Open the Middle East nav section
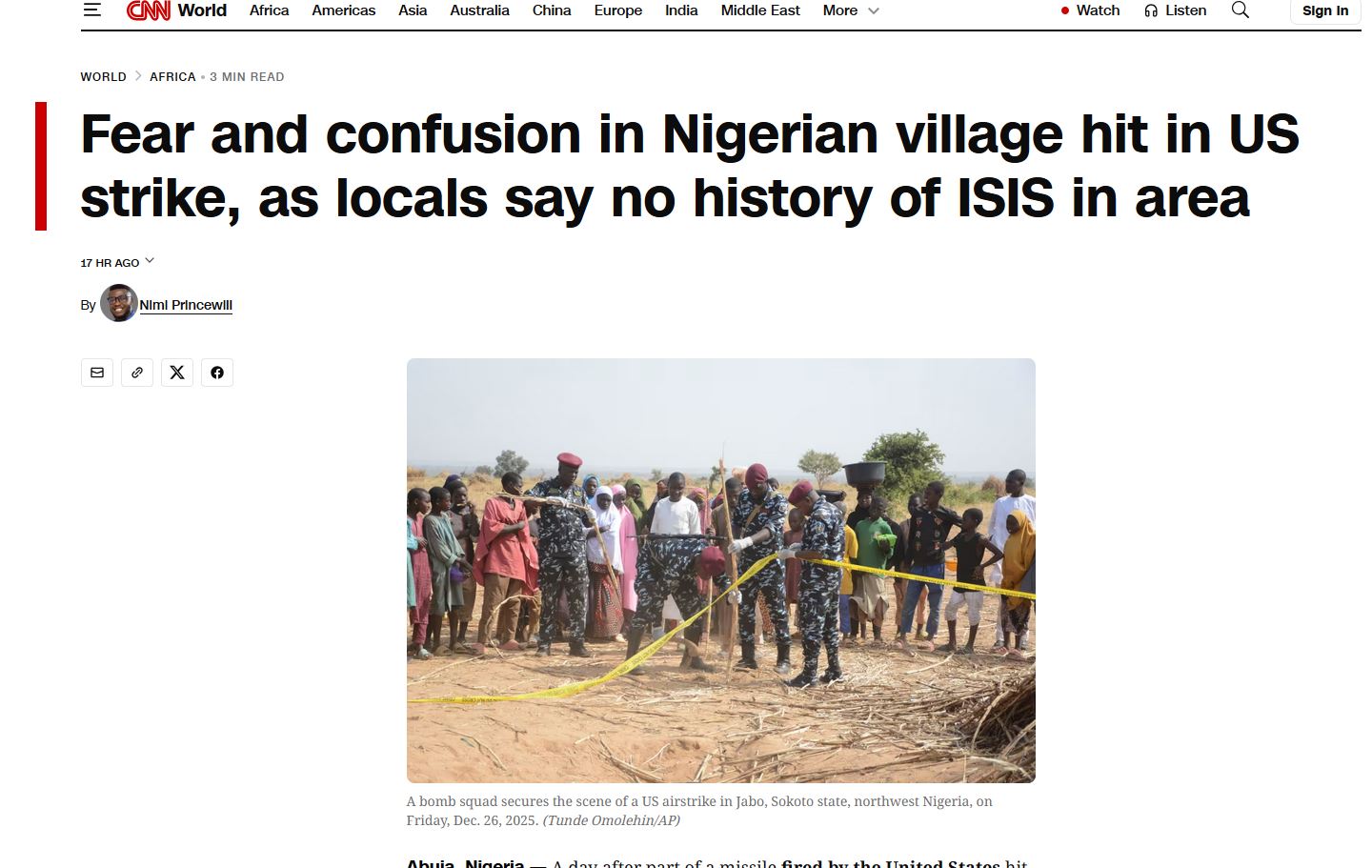The height and width of the screenshot is (868, 1372). click(760, 10)
